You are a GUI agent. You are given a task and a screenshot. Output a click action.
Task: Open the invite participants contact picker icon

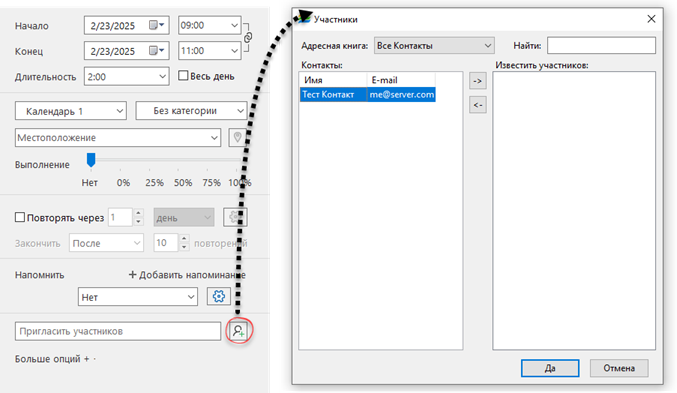[238, 331]
